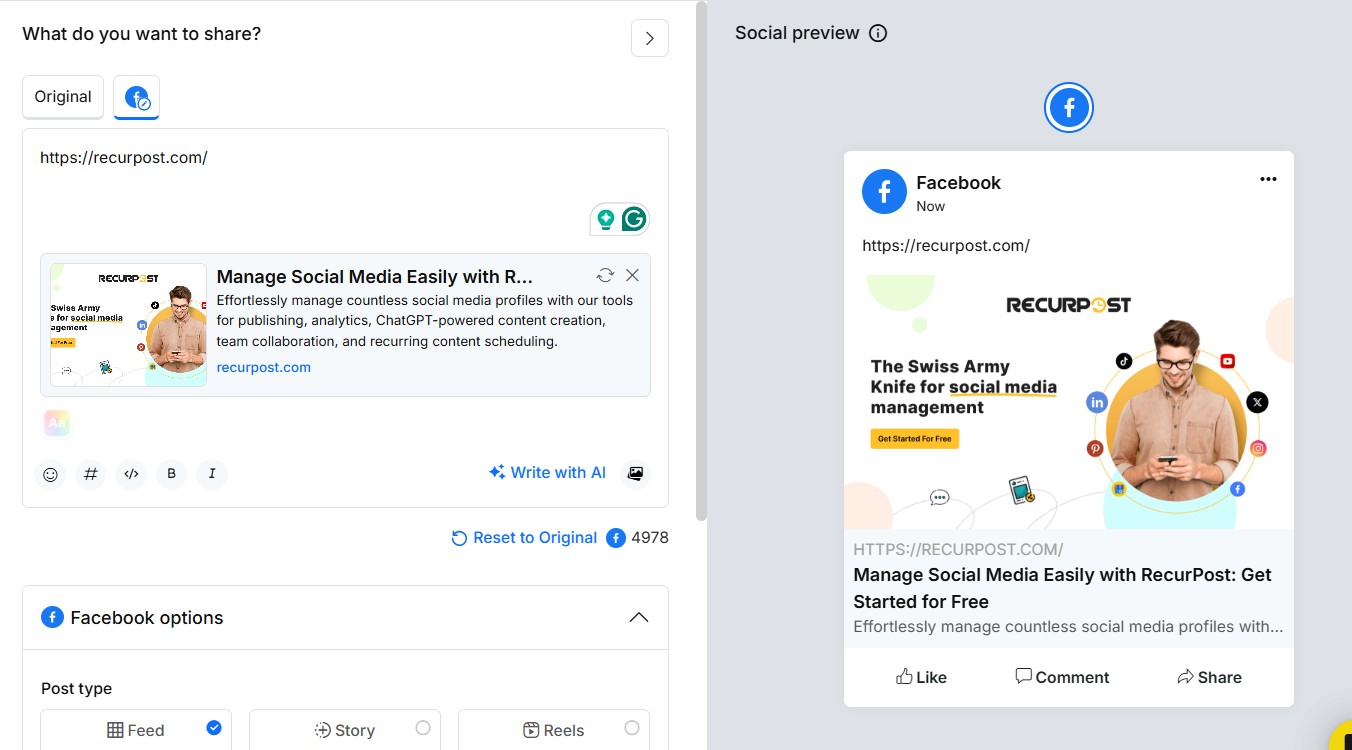The height and width of the screenshot is (750, 1352).
Task: Dismiss the link preview with the X
Action: coord(632,274)
